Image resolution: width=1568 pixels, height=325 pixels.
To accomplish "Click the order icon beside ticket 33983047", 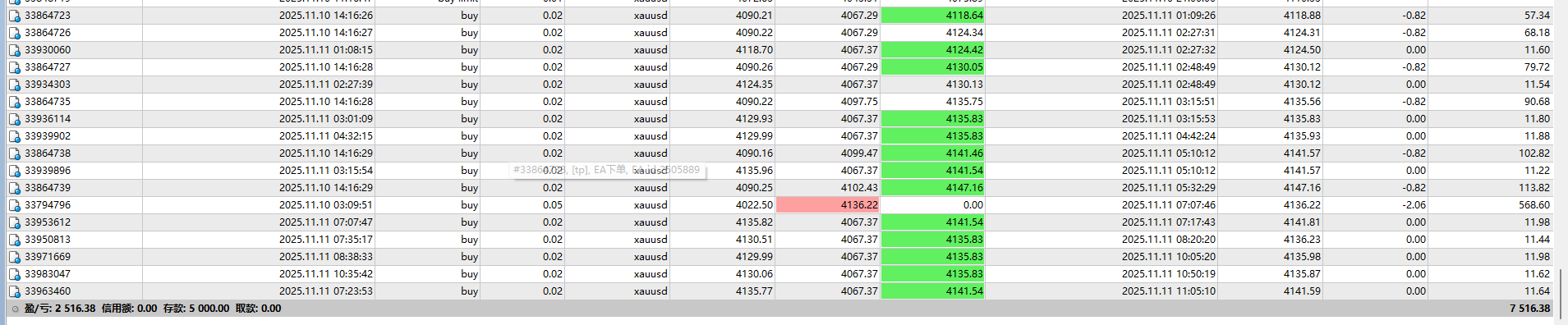I will (x=14, y=274).
